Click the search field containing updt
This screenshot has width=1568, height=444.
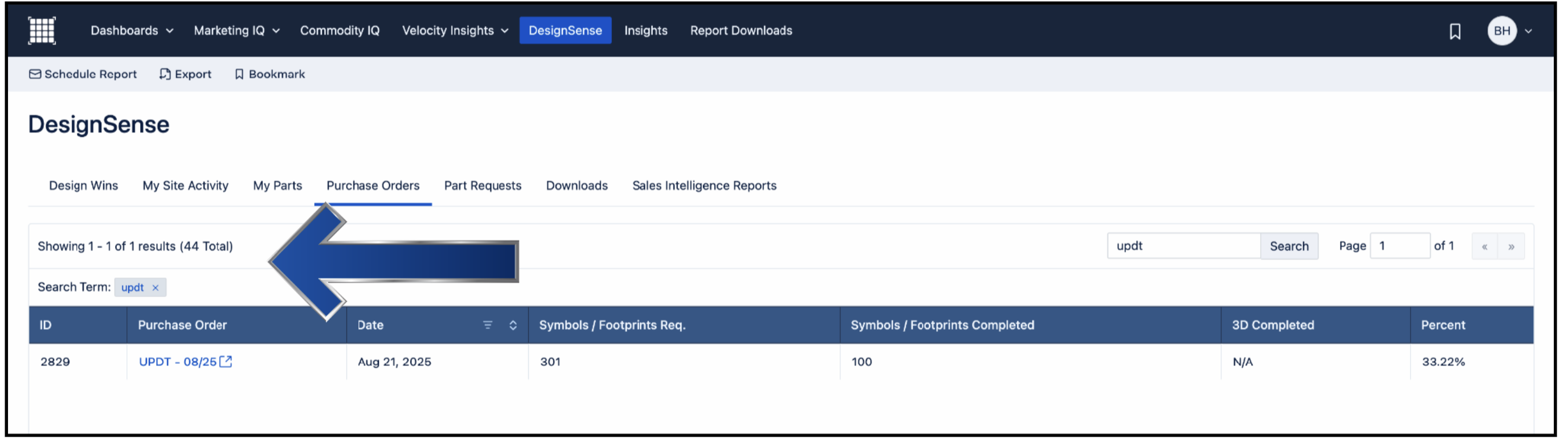click(x=1183, y=246)
